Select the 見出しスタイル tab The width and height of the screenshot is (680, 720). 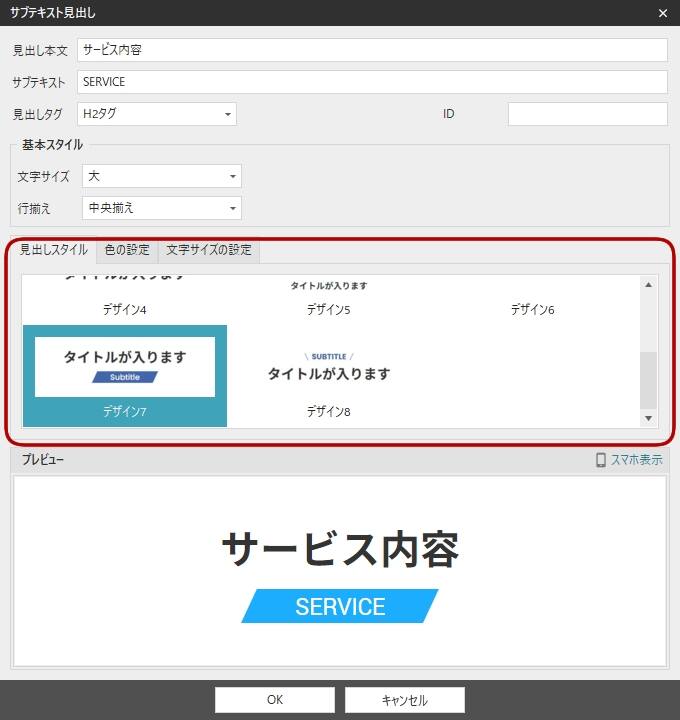54,250
